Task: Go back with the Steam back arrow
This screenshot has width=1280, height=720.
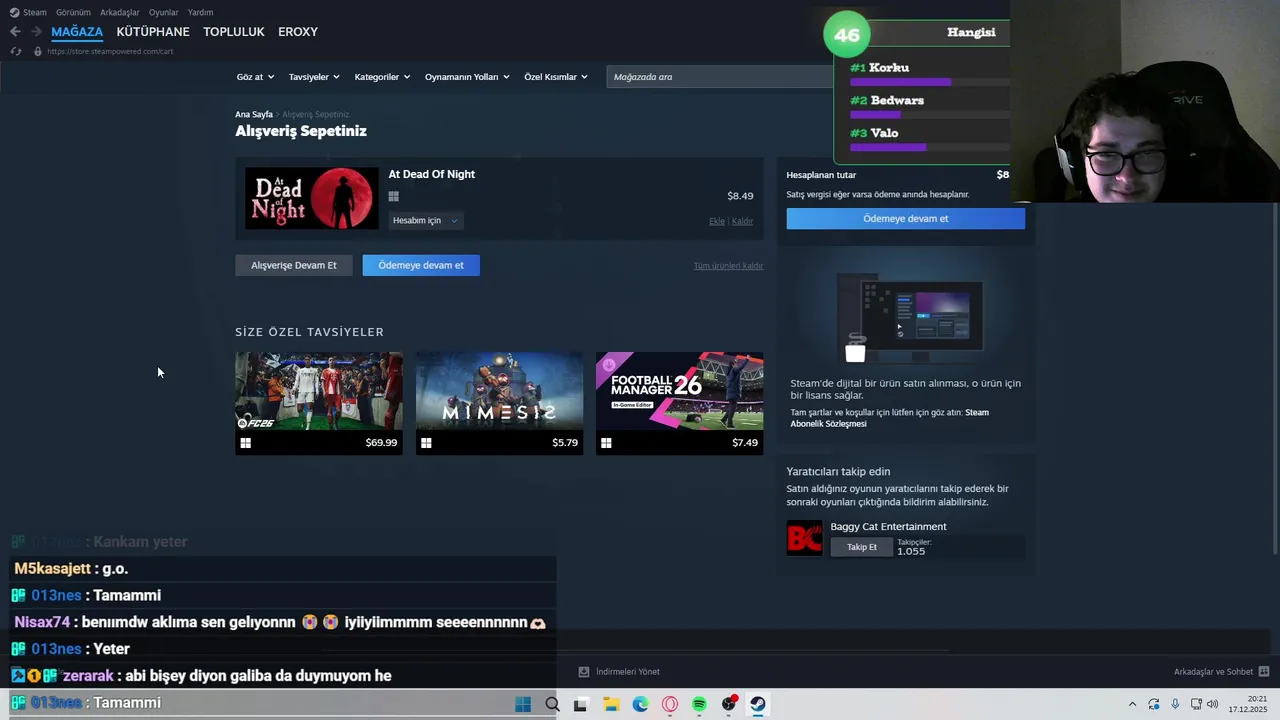Action: click(15, 32)
